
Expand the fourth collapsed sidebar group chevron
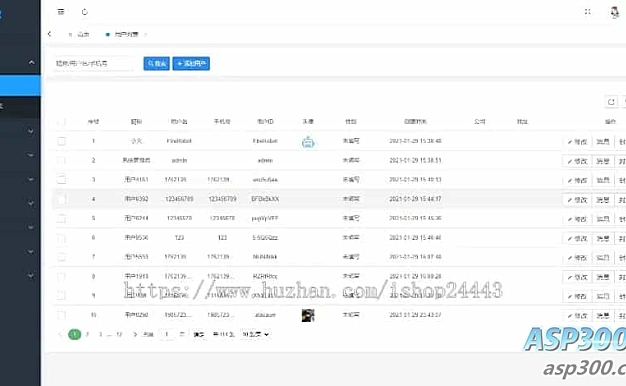(x=31, y=203)
